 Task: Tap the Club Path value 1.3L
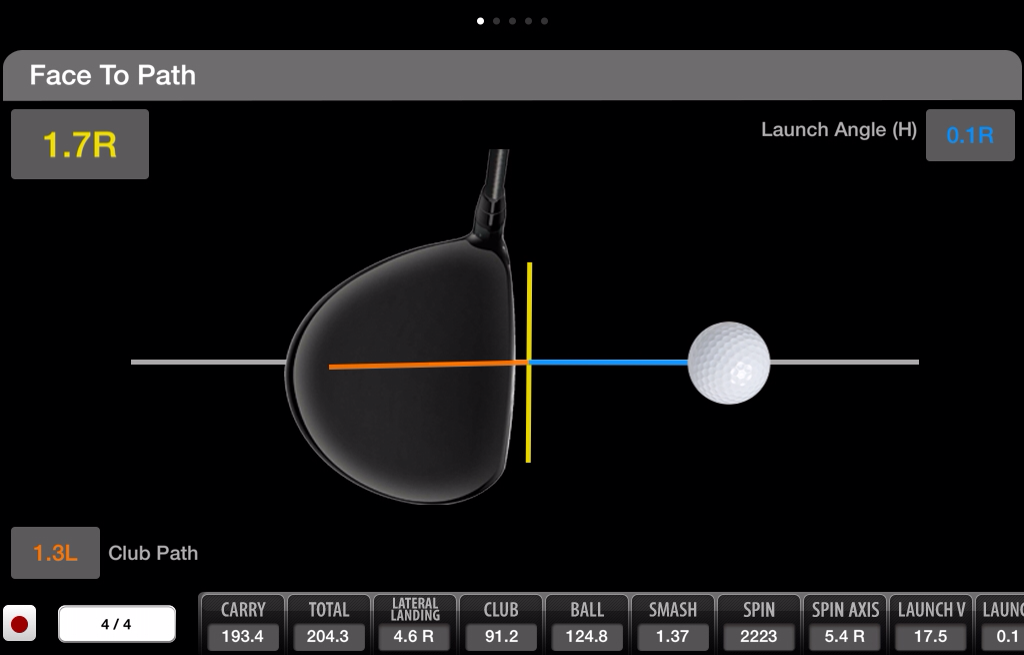pyautogui.click(x=55, y=553)
